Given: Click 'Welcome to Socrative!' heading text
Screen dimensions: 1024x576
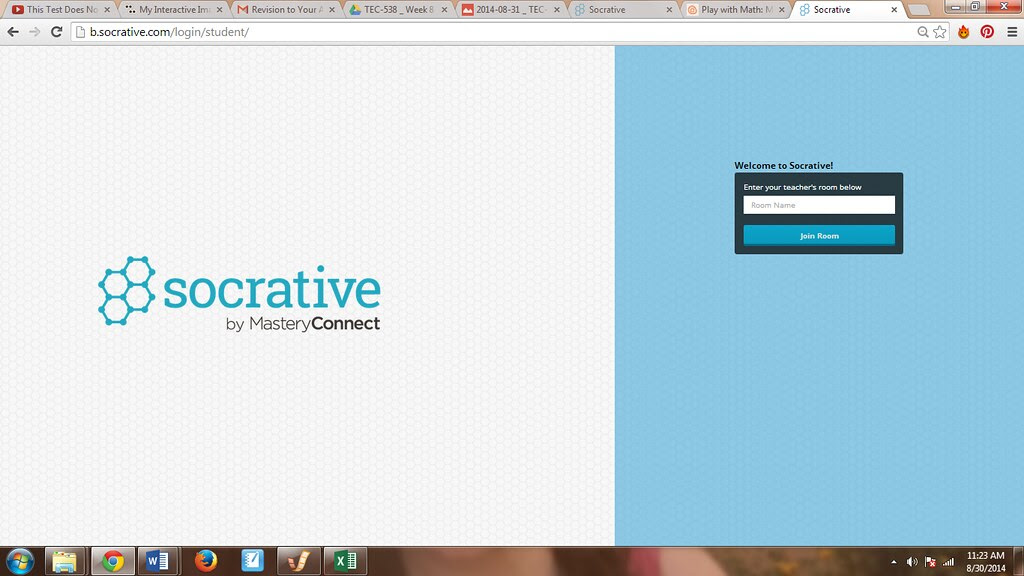Looking at the screenshot, I should point(784,166).
